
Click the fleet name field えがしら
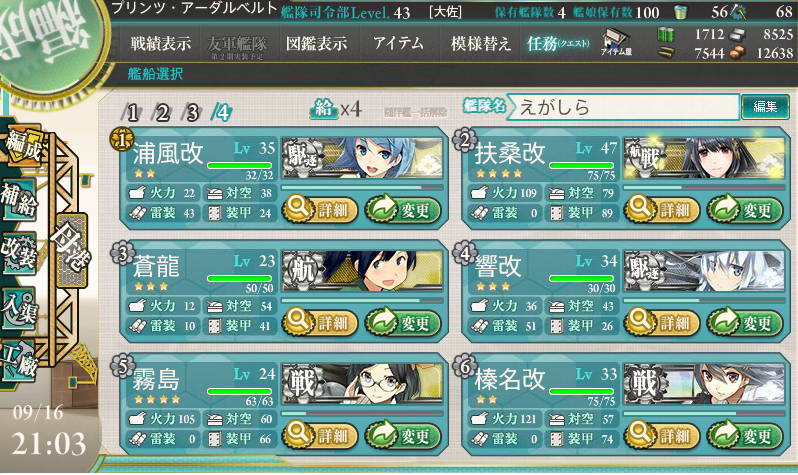[x=622, y=107]
